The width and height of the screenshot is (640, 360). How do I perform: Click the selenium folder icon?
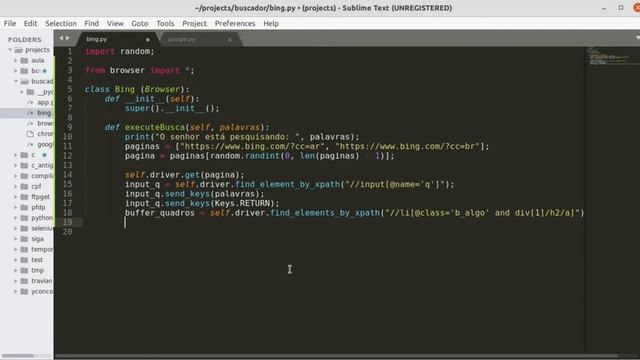coord(24,228)
